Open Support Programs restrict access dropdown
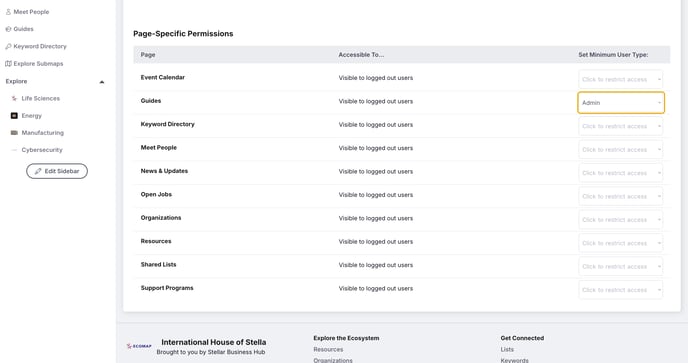Screen dimensions: 688x363 coord(620,290)
